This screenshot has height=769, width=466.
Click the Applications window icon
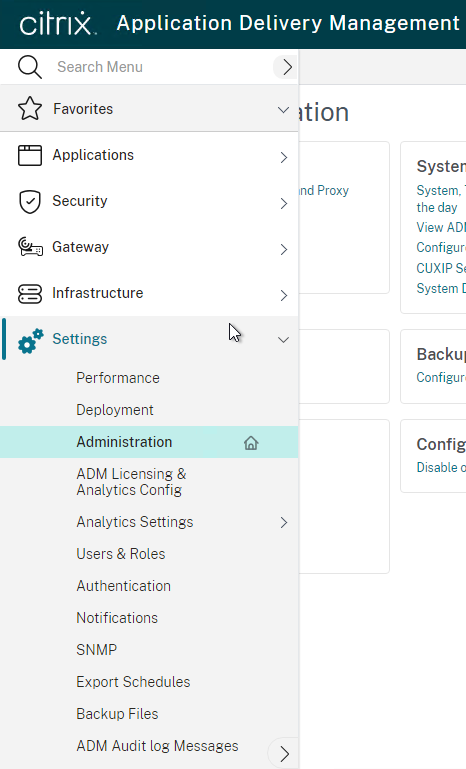(x=30, y=155)
